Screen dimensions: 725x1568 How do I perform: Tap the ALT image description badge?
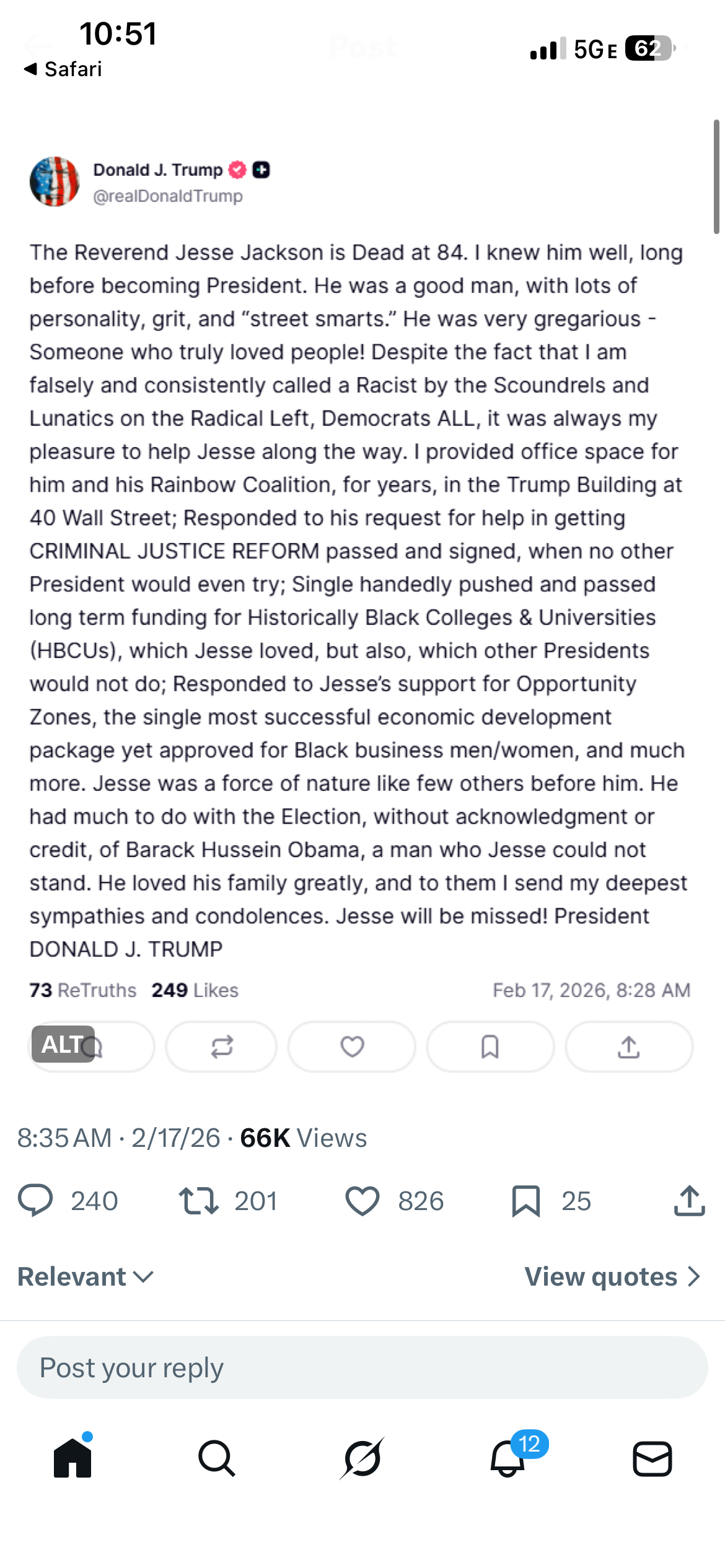(x=63, y=1044)
